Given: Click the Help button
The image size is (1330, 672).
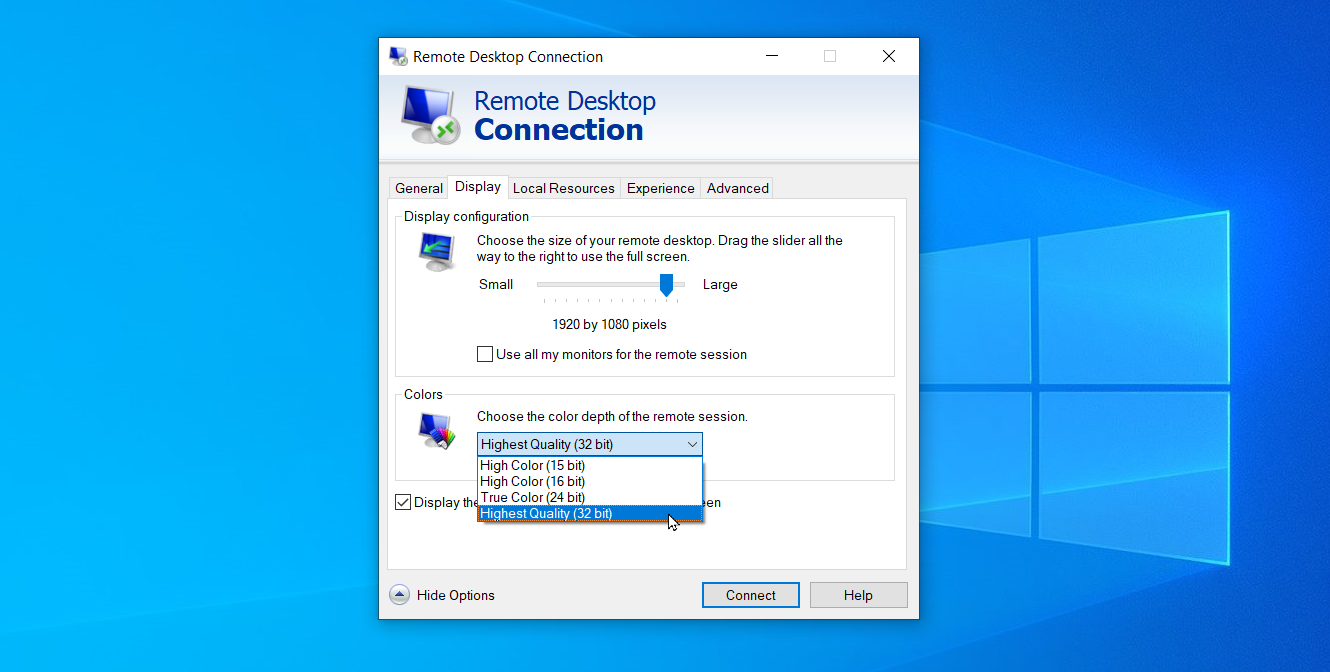Looking at the screenshot, I should (x=858, y=595).
